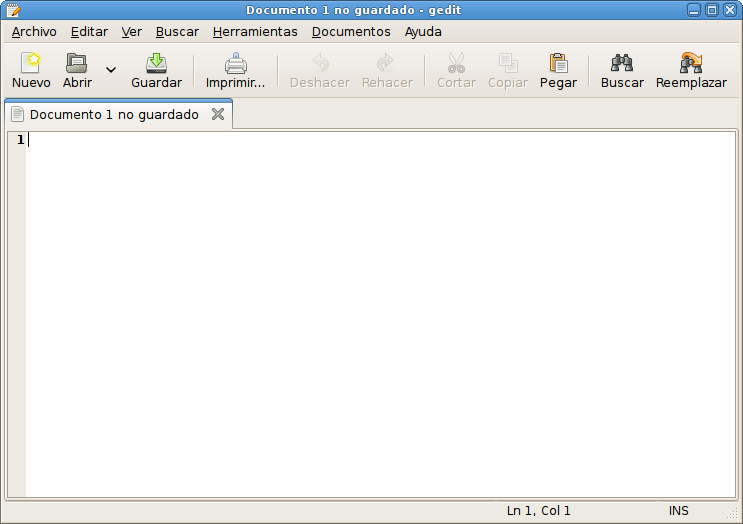
Task: Click the Deshacer undo arrow
Action: point(320,70)
